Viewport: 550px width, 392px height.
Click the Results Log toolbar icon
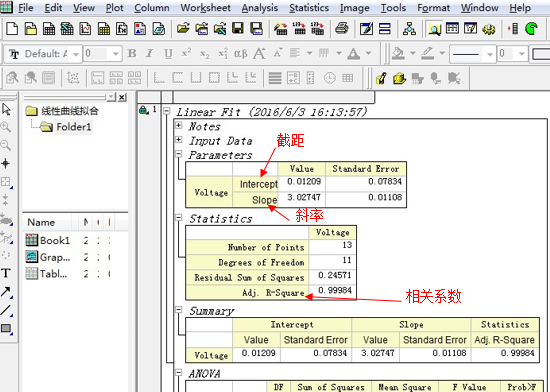click(452, 29)
